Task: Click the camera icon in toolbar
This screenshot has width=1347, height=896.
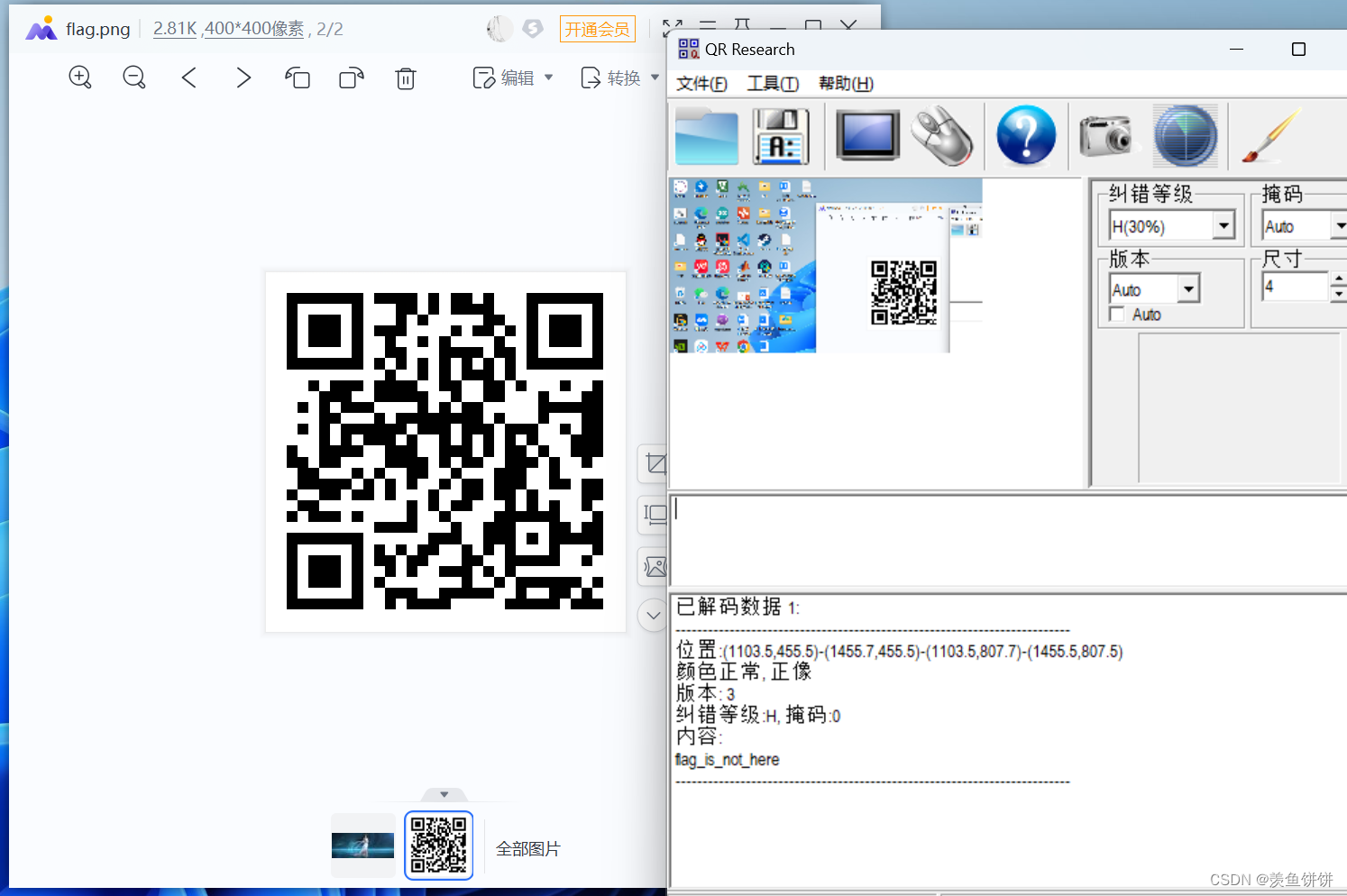Action: point(1106,136)
